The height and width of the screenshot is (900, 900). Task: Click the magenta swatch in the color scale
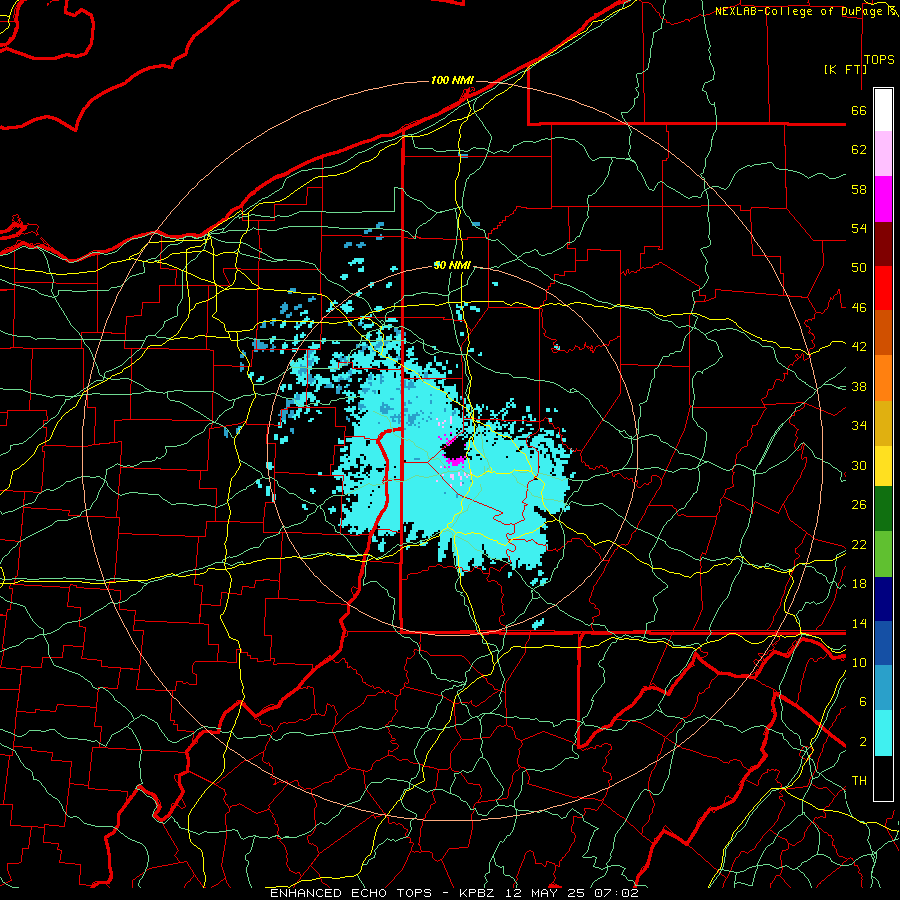883,199
